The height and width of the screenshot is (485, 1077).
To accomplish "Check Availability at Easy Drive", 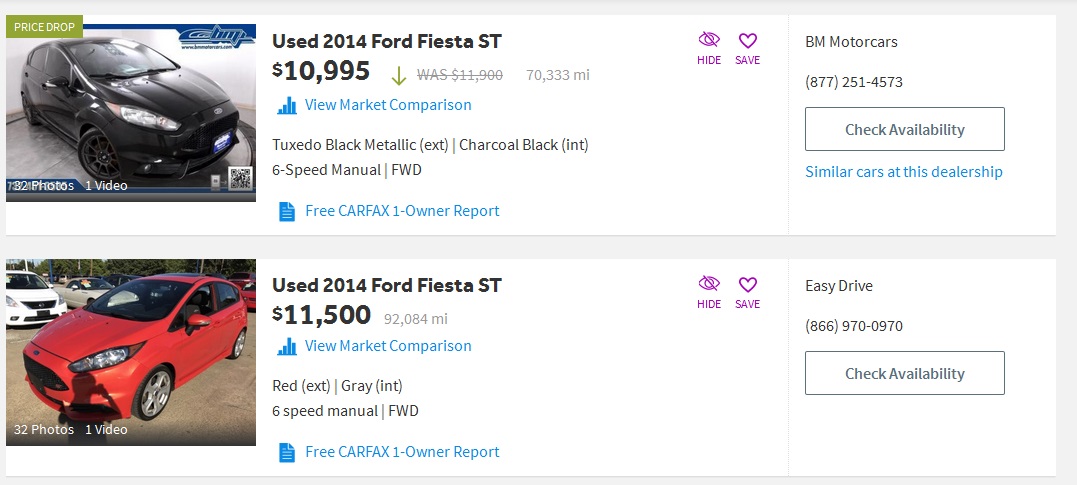I will pos(904,373).
